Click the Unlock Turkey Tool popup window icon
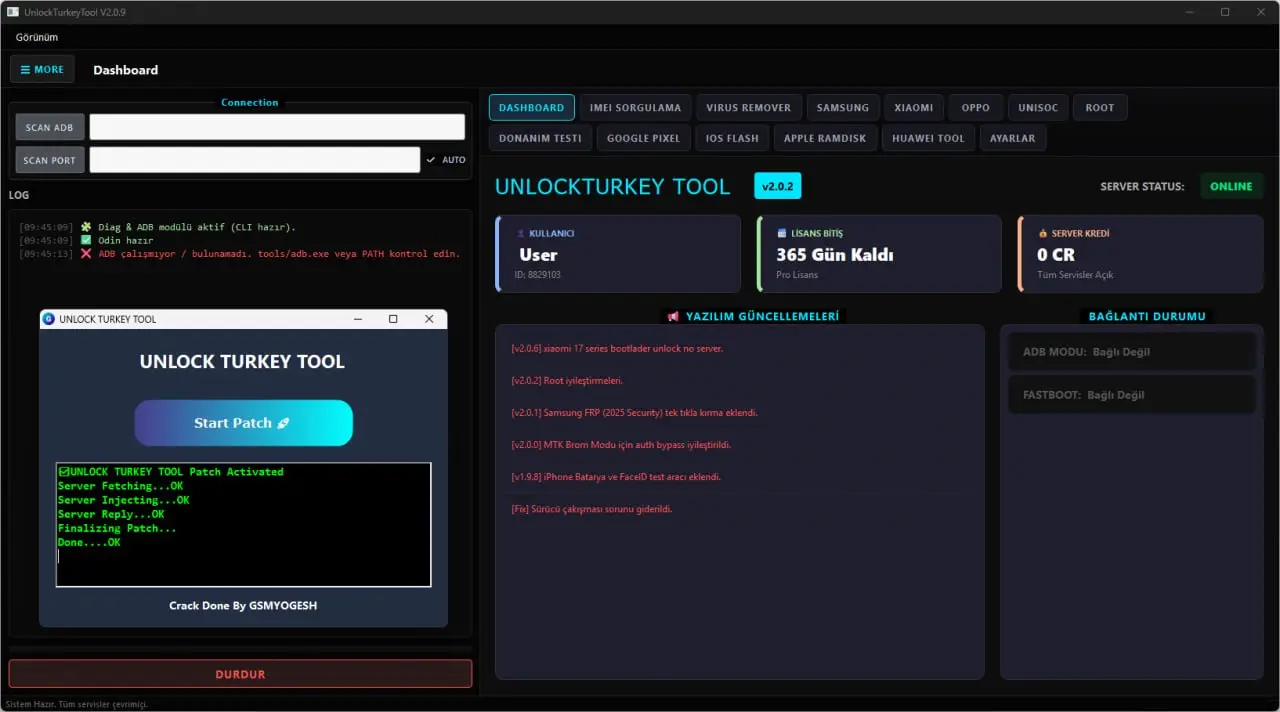 [x=48, y=319]
